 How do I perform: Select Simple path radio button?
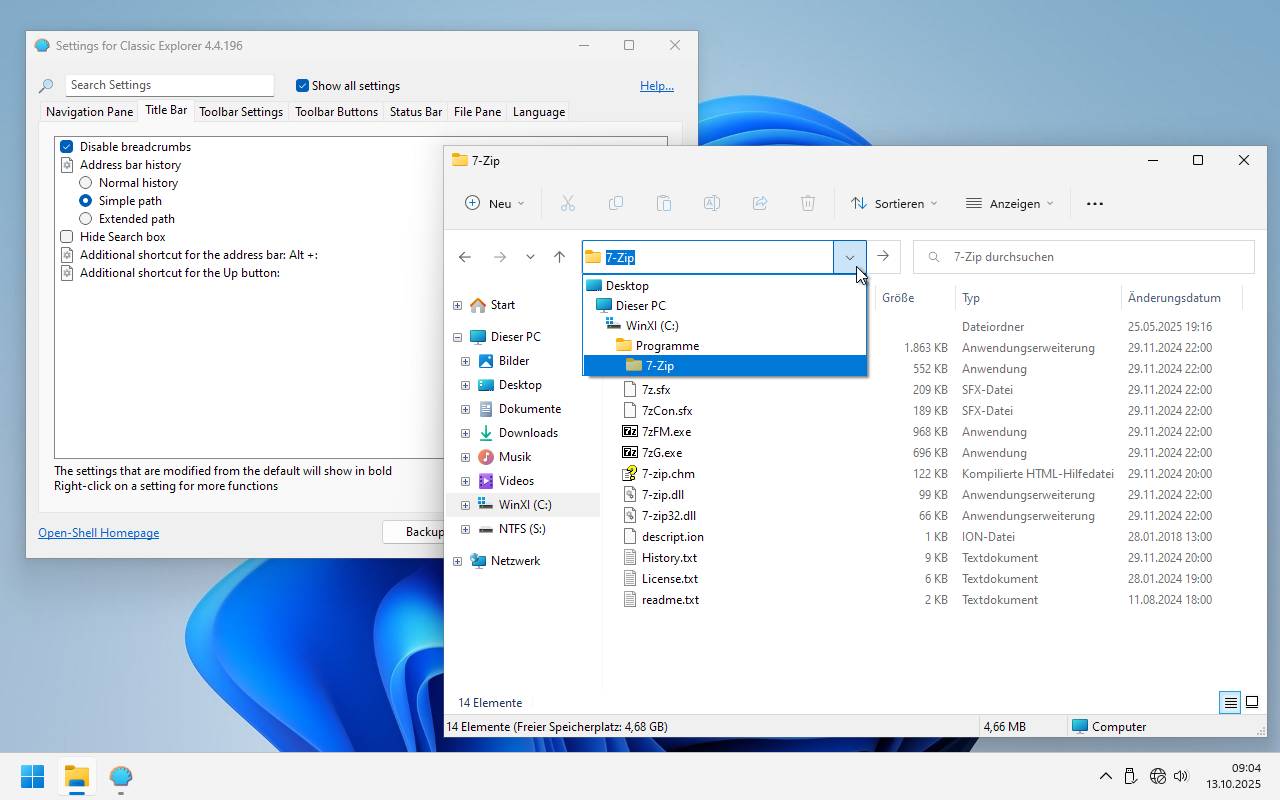coord(86,201)
